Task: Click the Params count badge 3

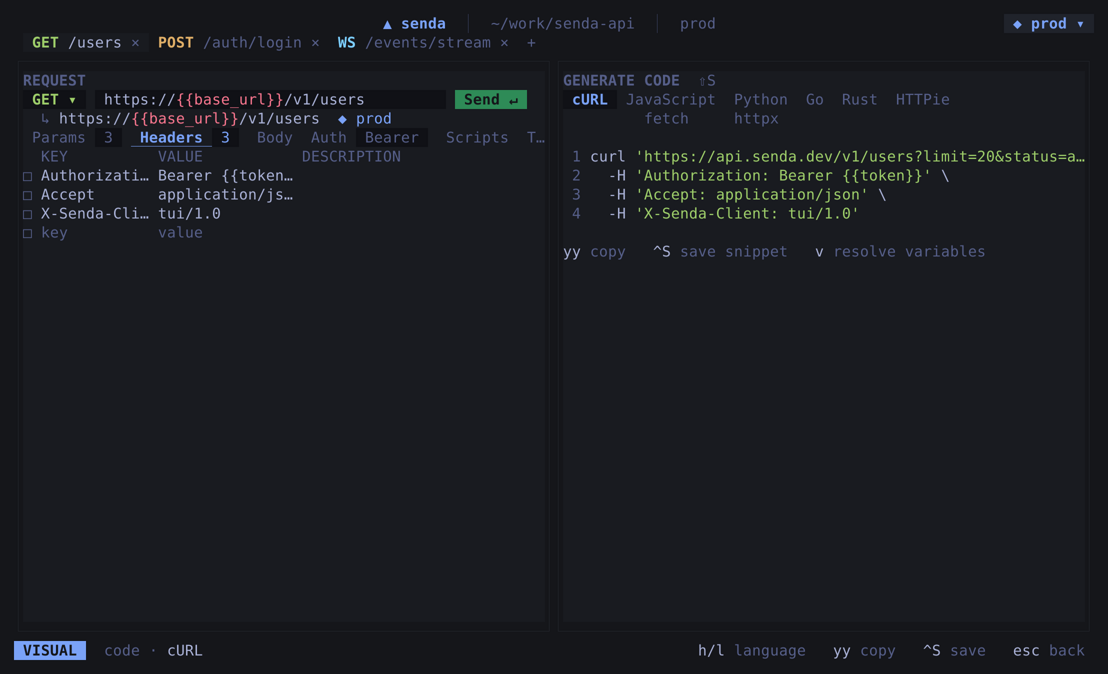Action: point(108,138)
